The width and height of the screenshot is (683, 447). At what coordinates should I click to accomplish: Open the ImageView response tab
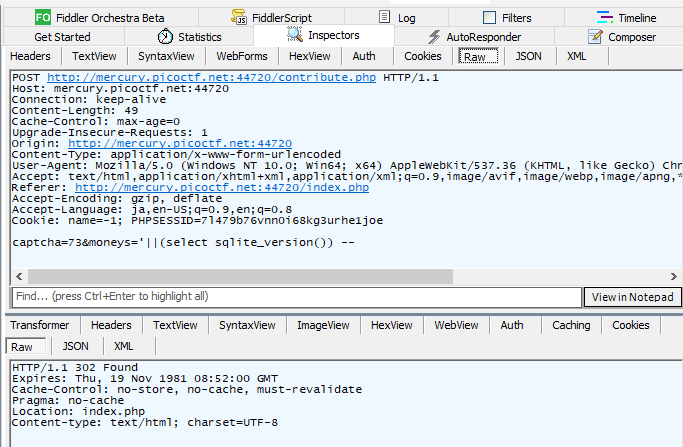[x=323, y=325]
